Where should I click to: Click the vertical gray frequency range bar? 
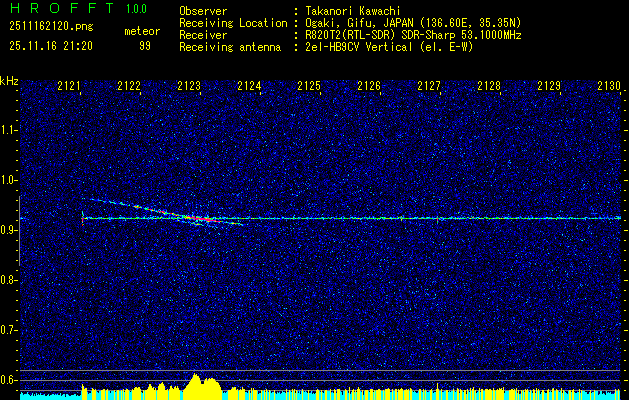[19, 231]
